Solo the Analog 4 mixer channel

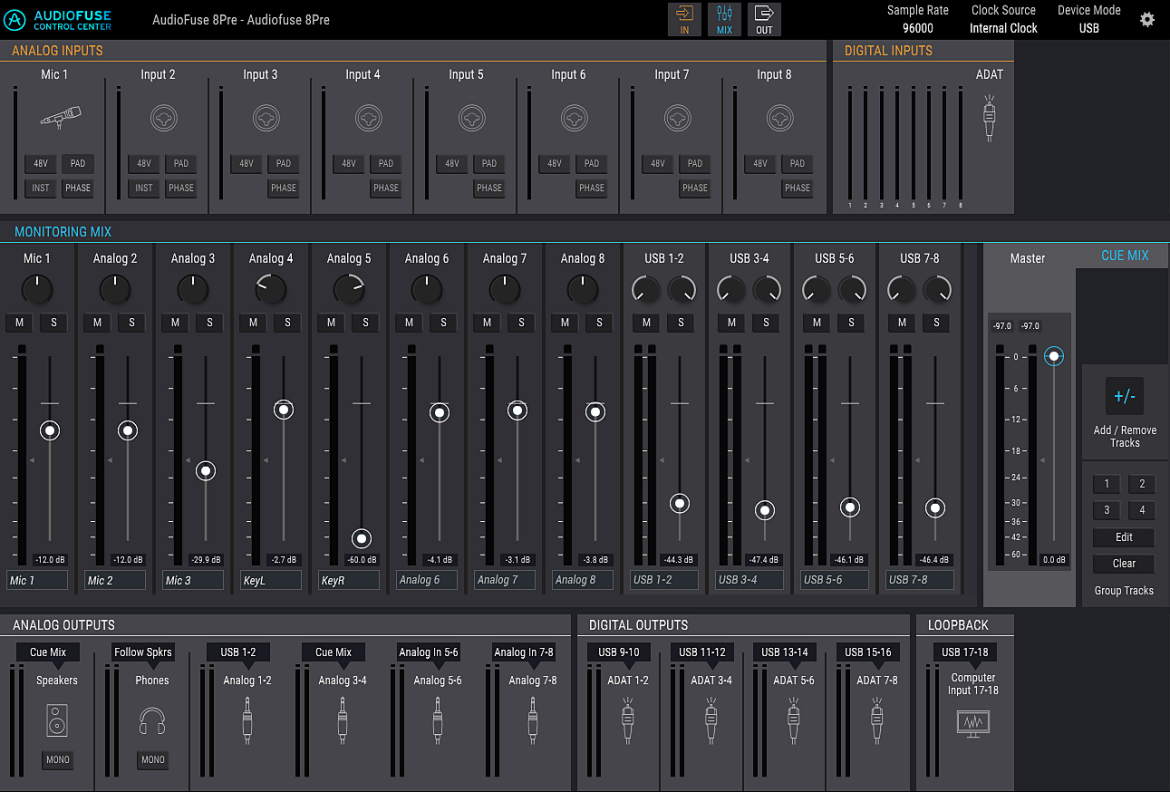pyautogui.click(x=287, y=322)
